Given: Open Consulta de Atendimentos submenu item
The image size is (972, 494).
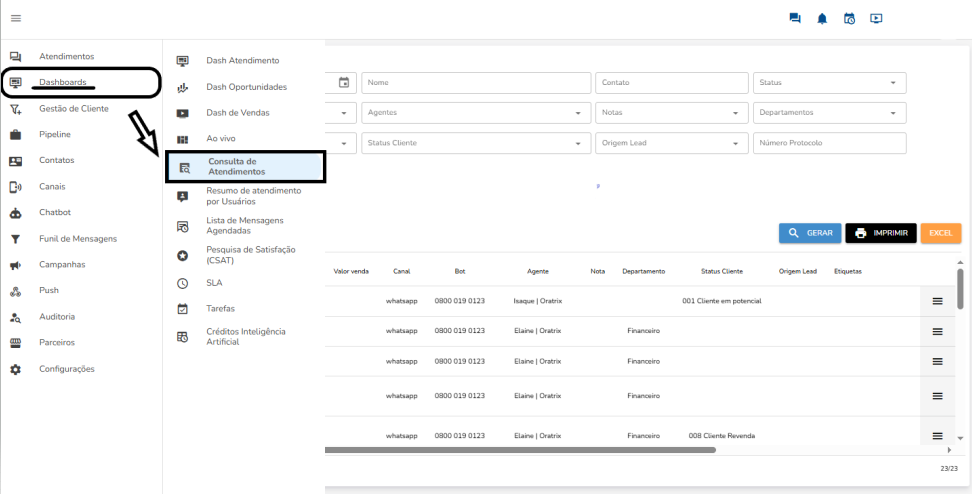Looking at the screenshot, I should [245, 167].
